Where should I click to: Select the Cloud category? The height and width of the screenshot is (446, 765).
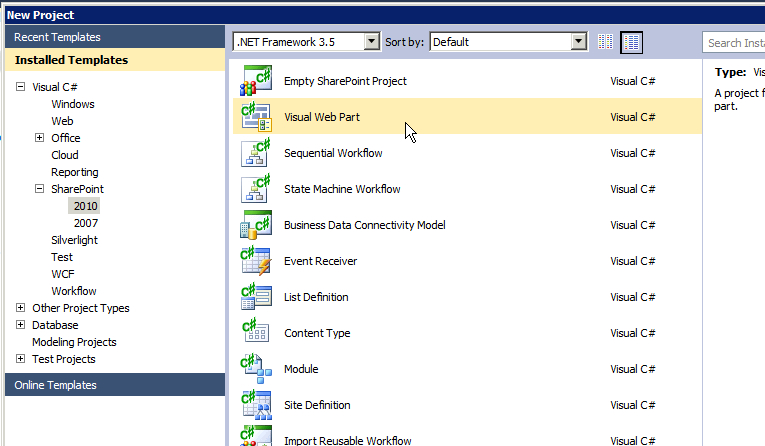click(x=64, y=155)
